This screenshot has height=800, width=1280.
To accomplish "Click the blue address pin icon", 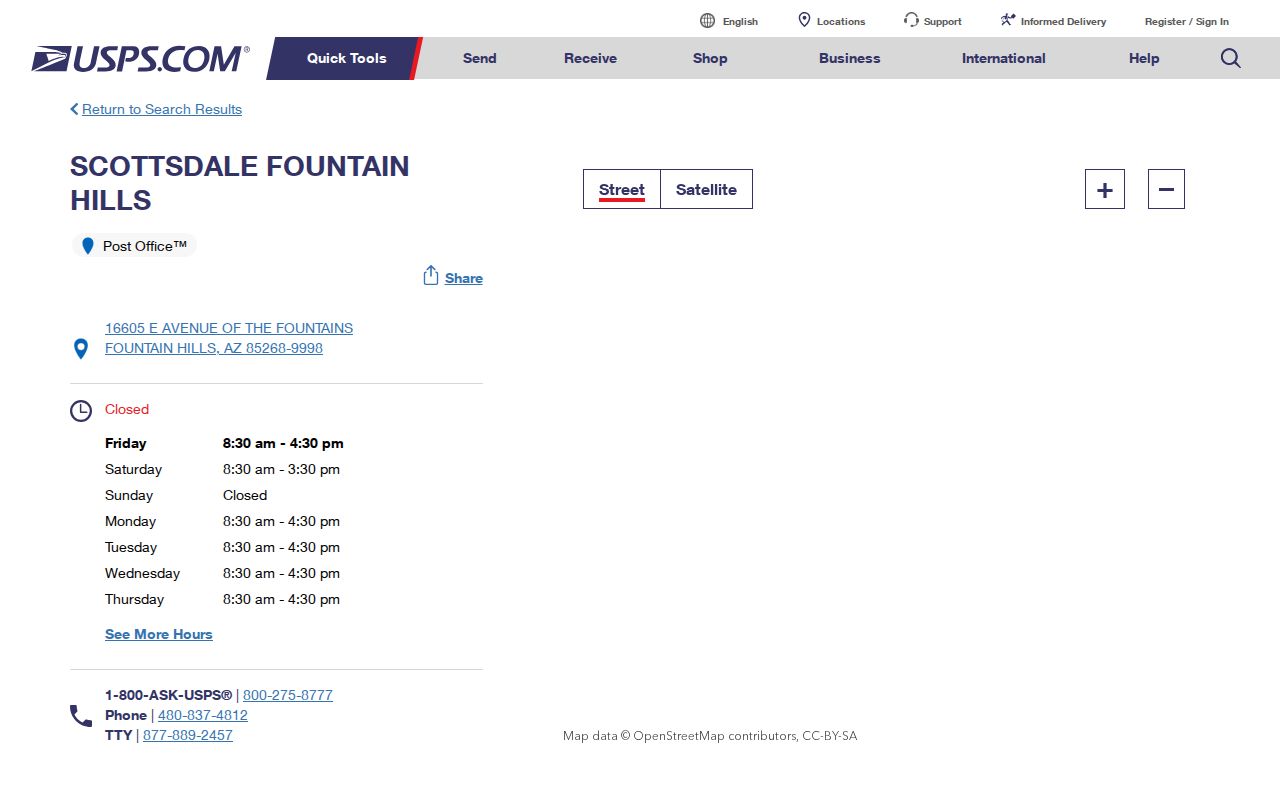I will click(x=81, y=349).
